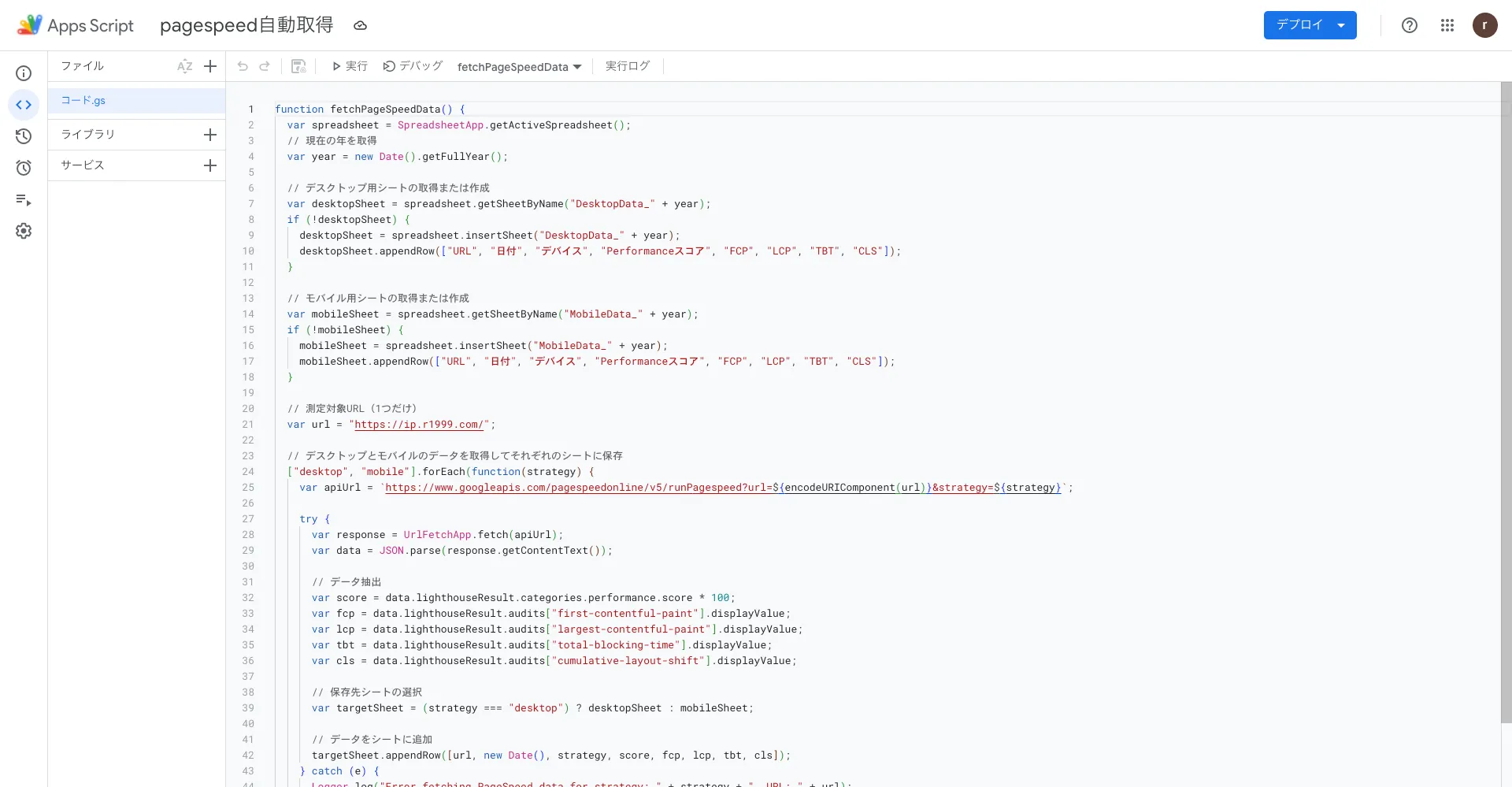Open Project Settings gear icon
The width and height of the screenshot is (1512, 787).
coord(24,231)
